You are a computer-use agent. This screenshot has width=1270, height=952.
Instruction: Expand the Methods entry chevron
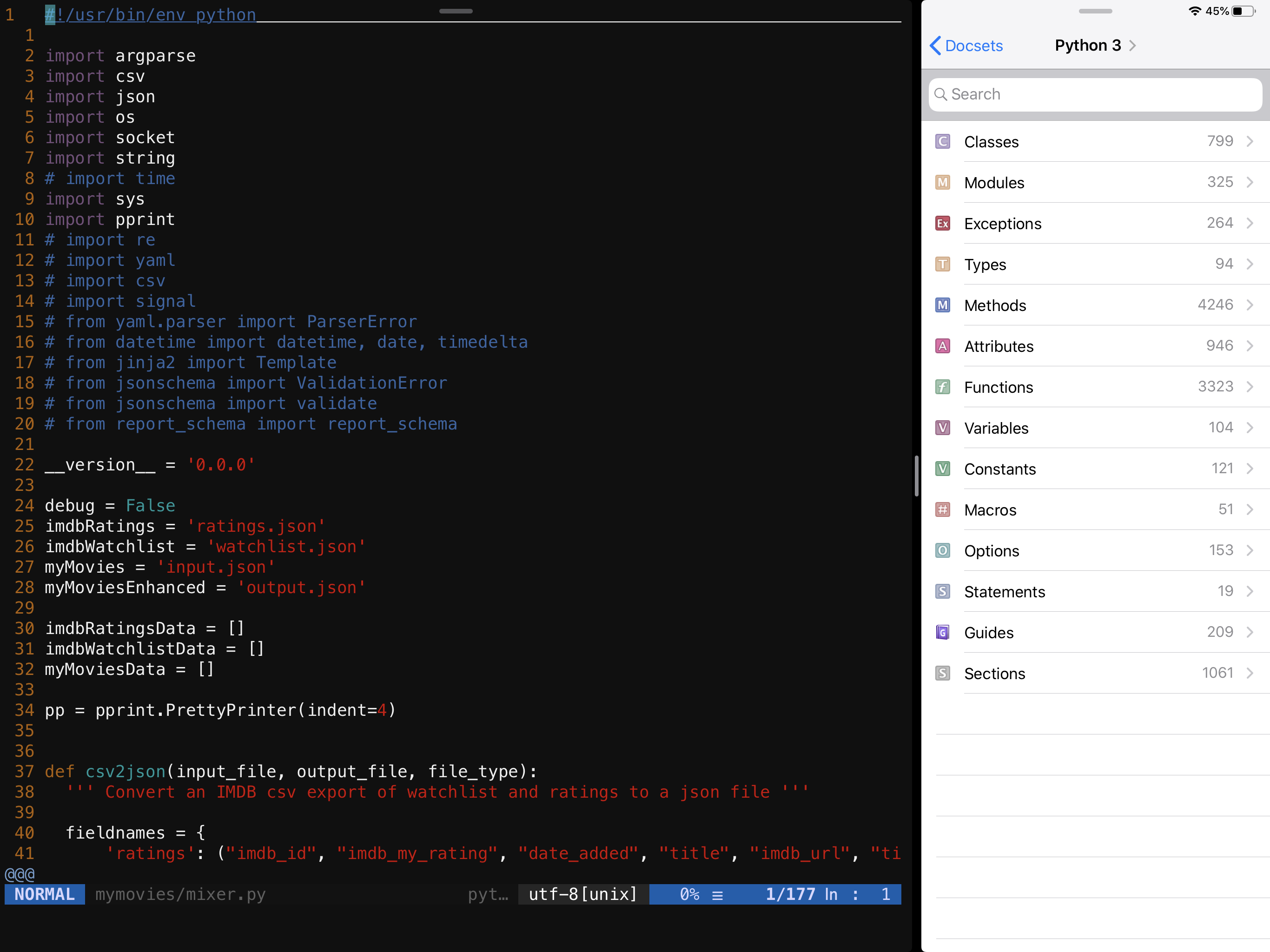tap(1250, 305)
